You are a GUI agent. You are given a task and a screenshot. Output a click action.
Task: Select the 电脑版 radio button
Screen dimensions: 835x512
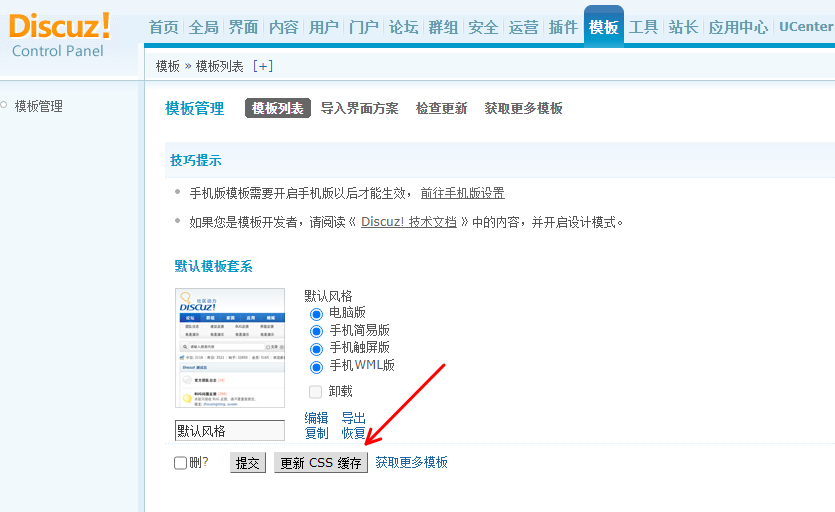pyautogui.click(x=316, y=314)
